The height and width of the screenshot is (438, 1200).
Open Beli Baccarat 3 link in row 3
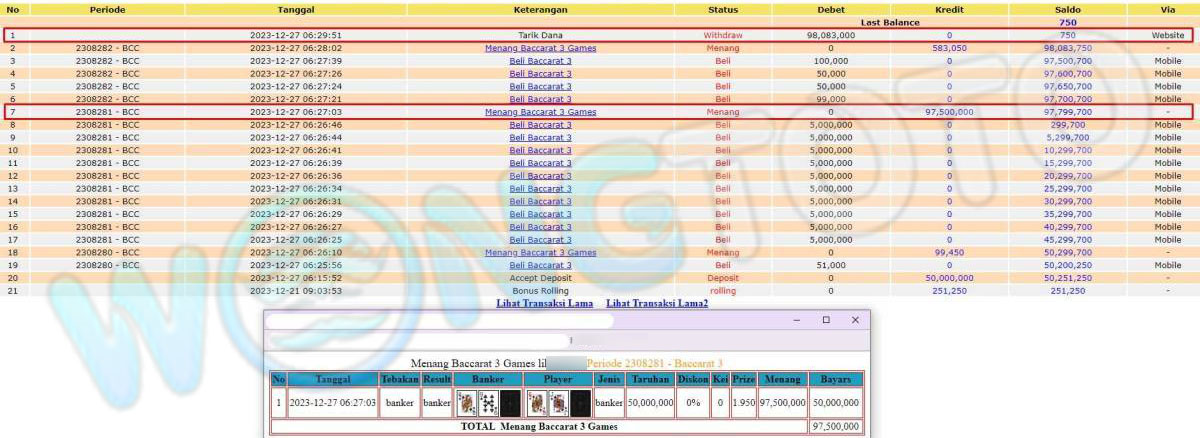[x=540, y=61]
